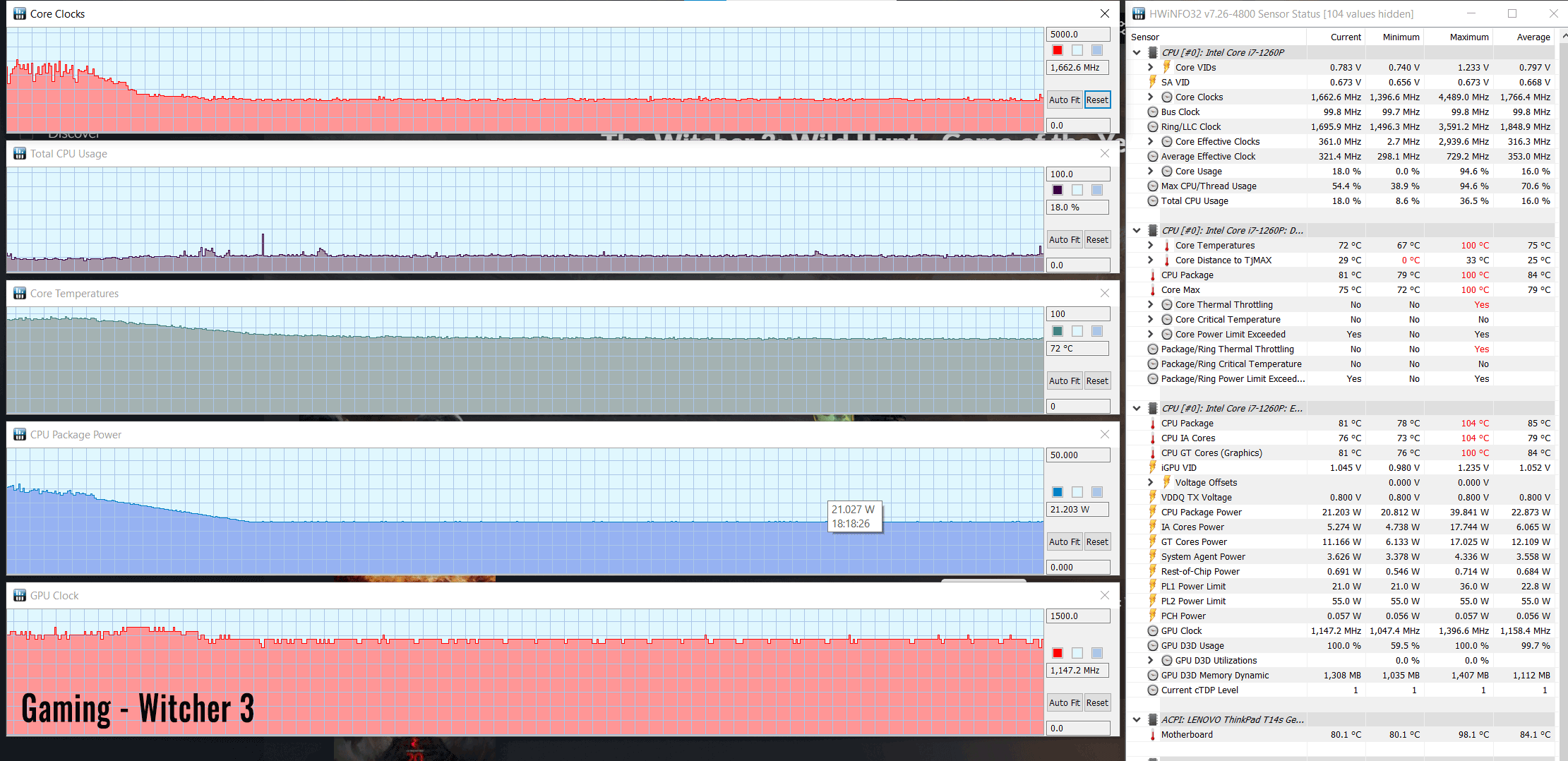
Task: Click the thermometer icon next to Motherboard
Action: pos(1153,734)
